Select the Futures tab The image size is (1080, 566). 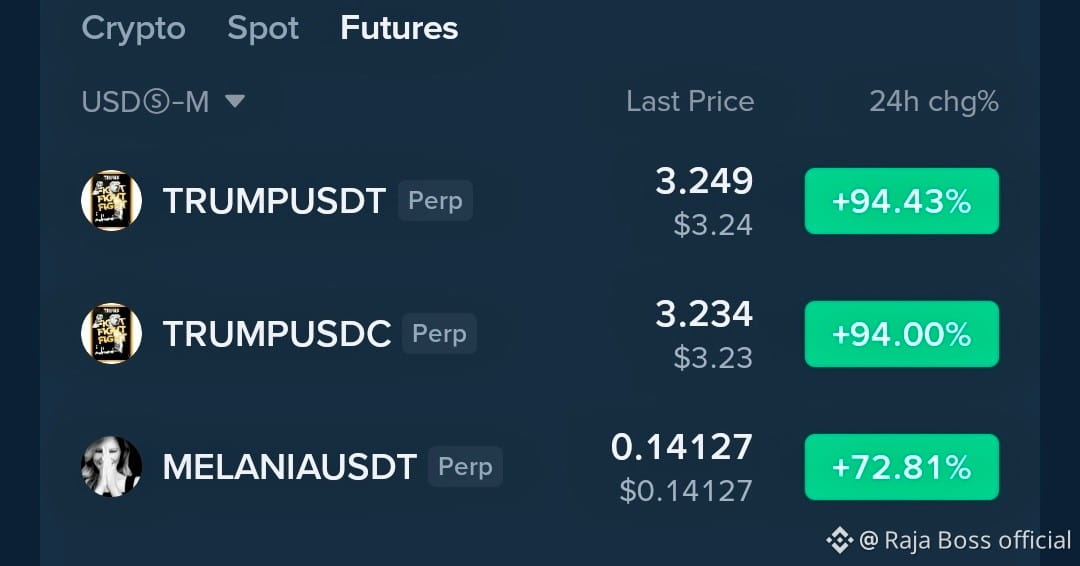pyautogui.click(x=399, y=28)
